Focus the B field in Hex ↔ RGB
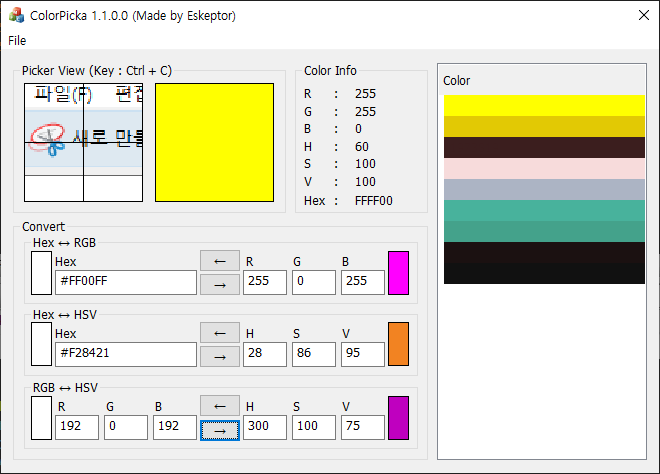 pyautogui.click(x=363, y=282)
